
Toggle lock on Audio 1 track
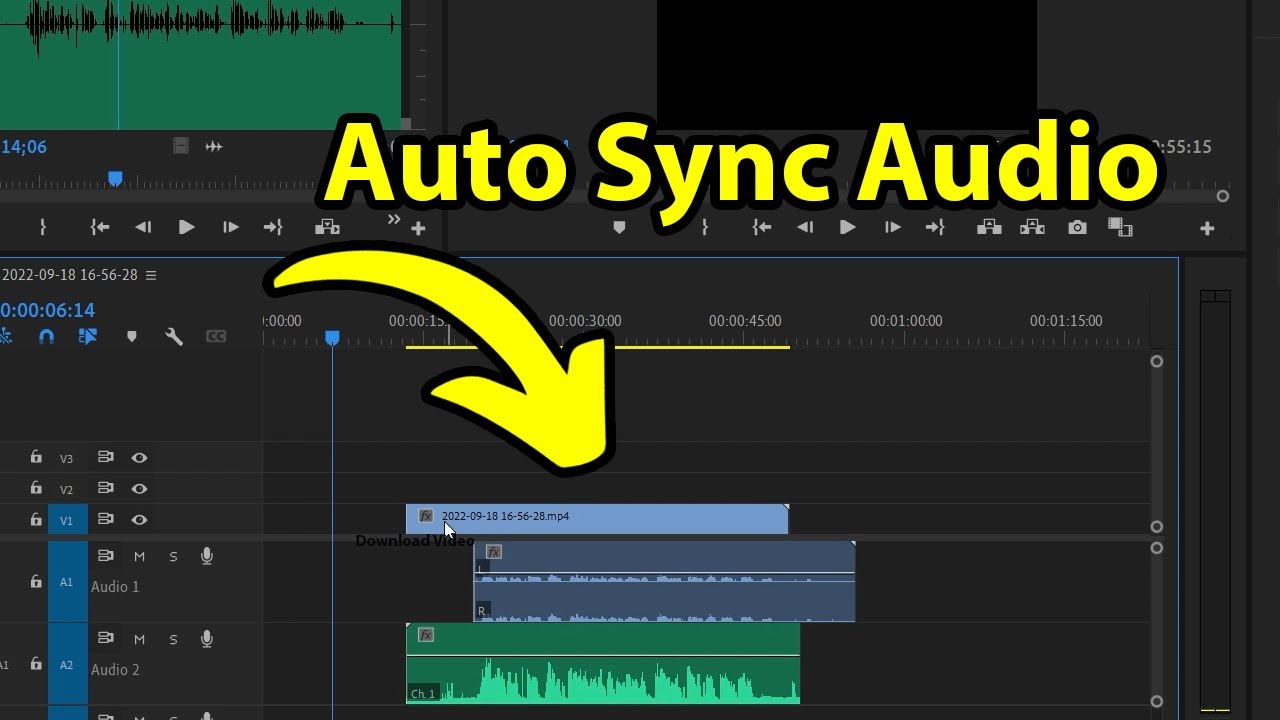36,581
